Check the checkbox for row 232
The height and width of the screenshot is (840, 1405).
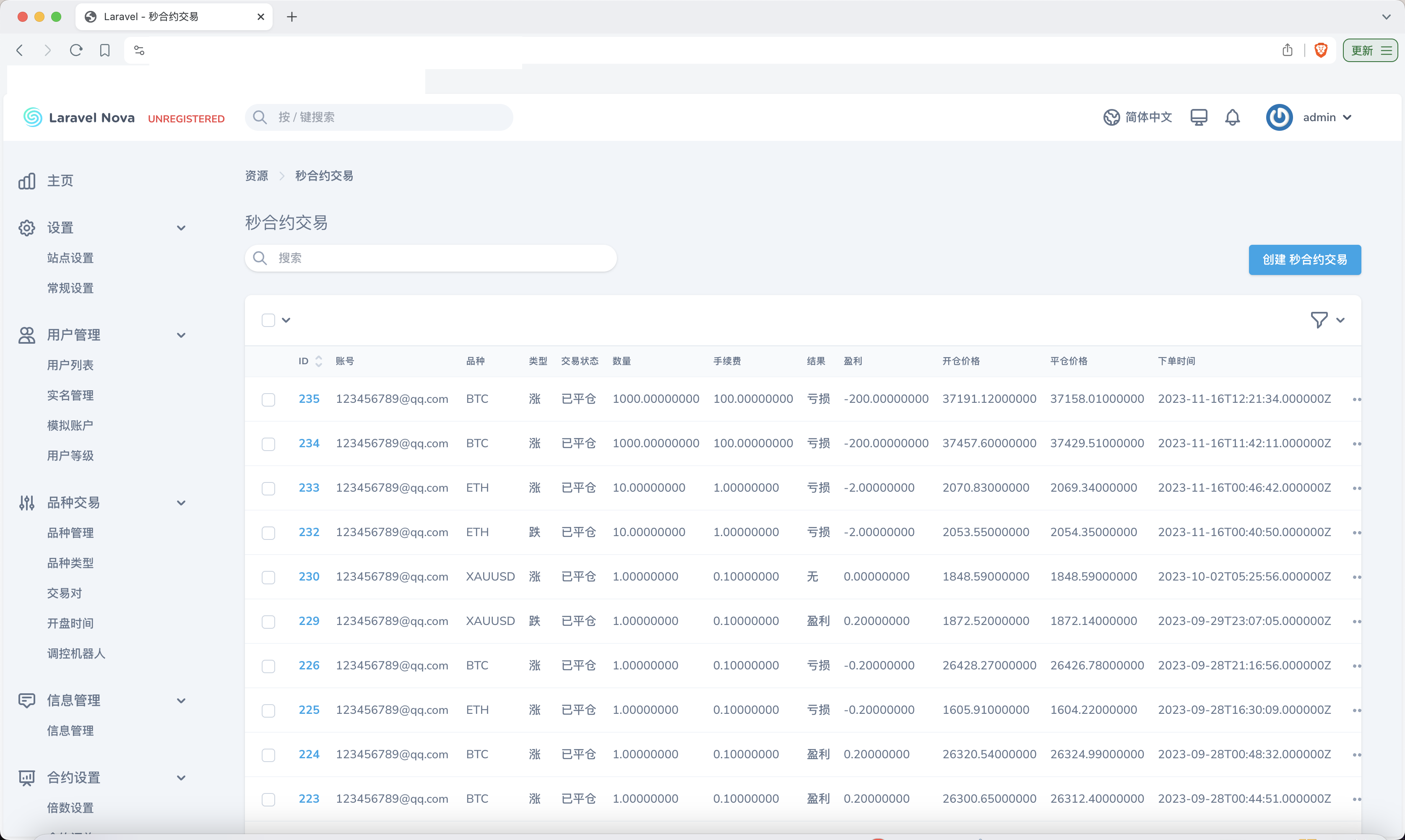point(268,533)
